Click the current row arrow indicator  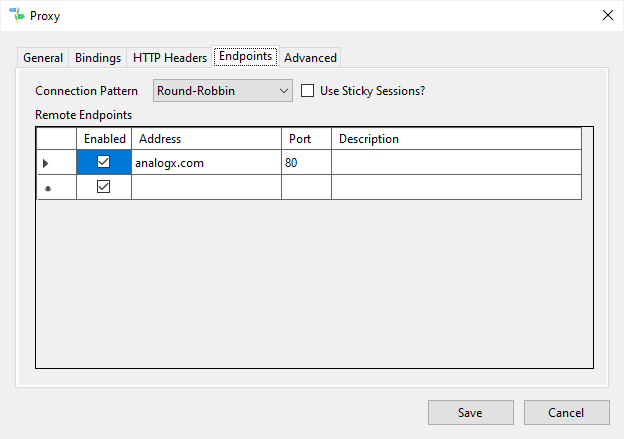click(x=46, y=163)
